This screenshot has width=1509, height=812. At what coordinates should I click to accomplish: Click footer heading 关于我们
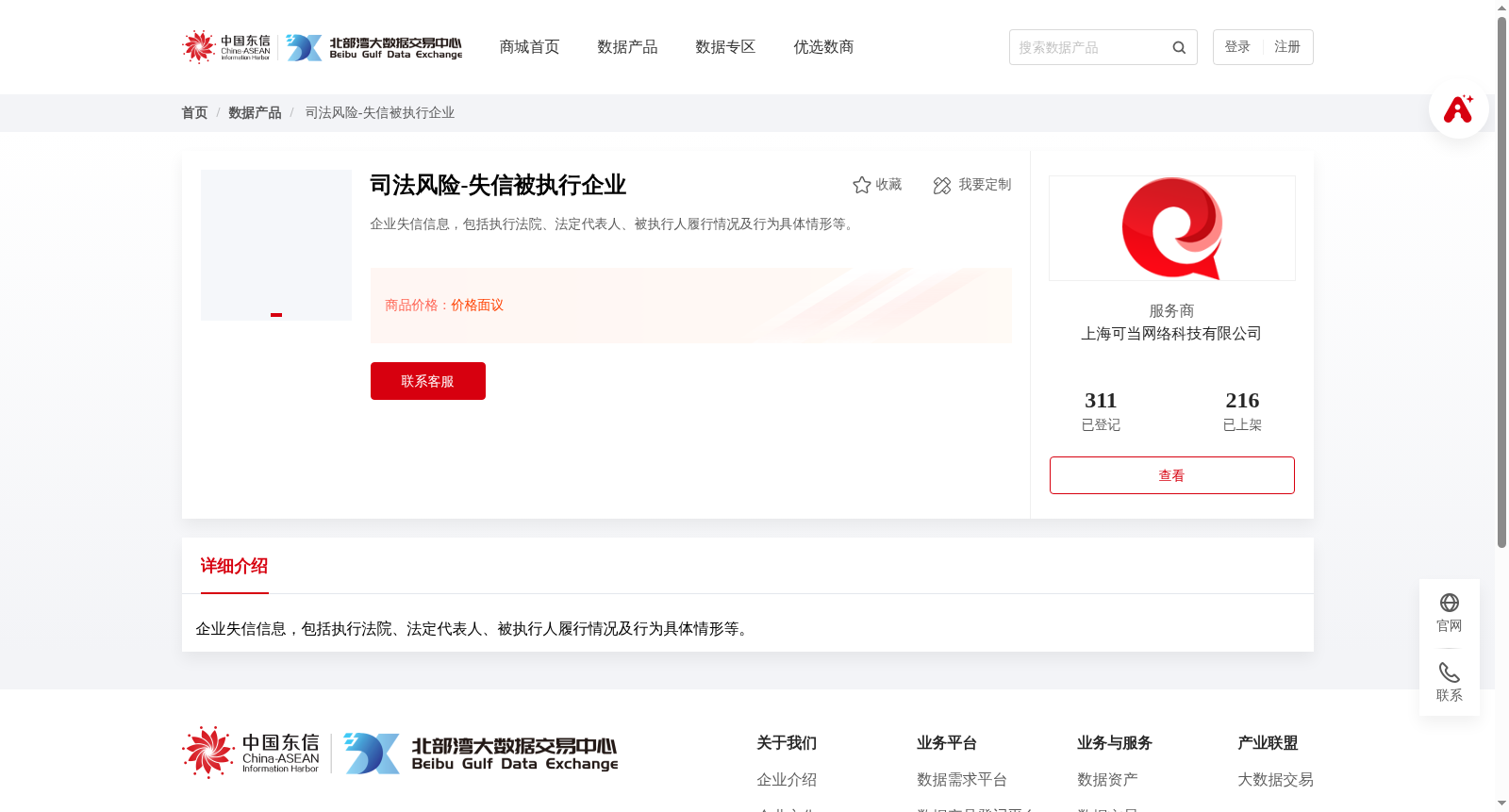pos(787,743)
